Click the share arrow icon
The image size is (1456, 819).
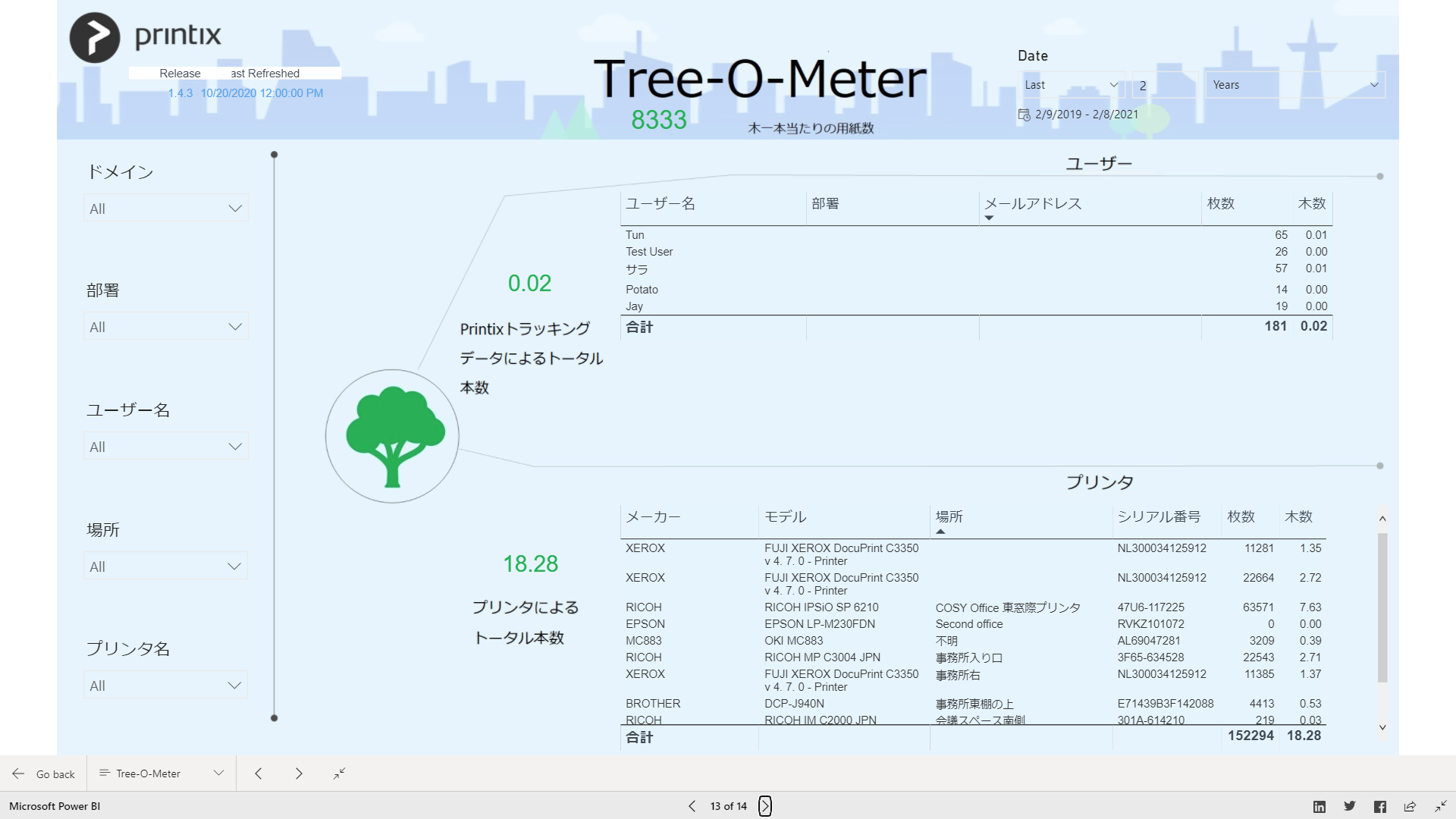1410,806
